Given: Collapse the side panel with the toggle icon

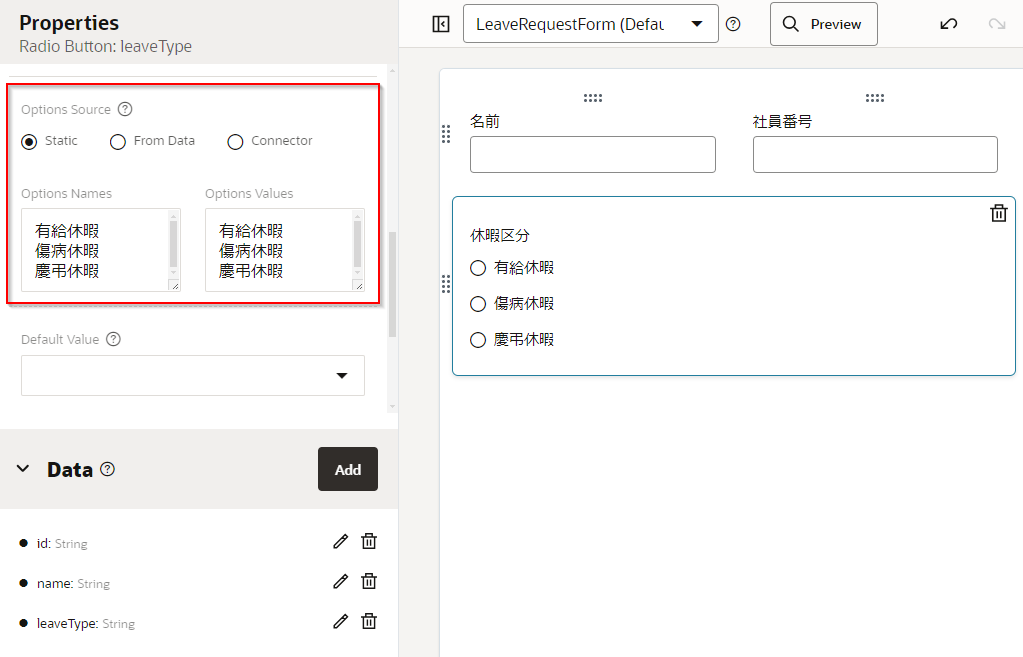Looking at the screenshot, I should [441, 24].
